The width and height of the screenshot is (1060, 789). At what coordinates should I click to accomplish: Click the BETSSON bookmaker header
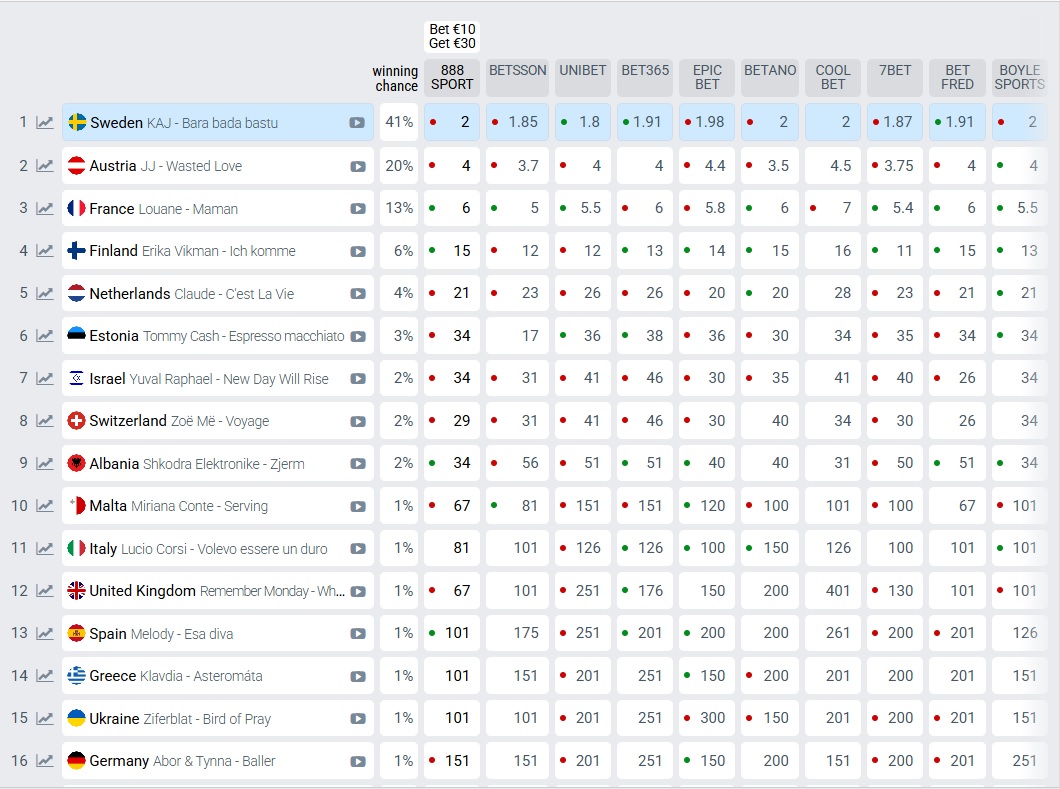pos(517,70)
